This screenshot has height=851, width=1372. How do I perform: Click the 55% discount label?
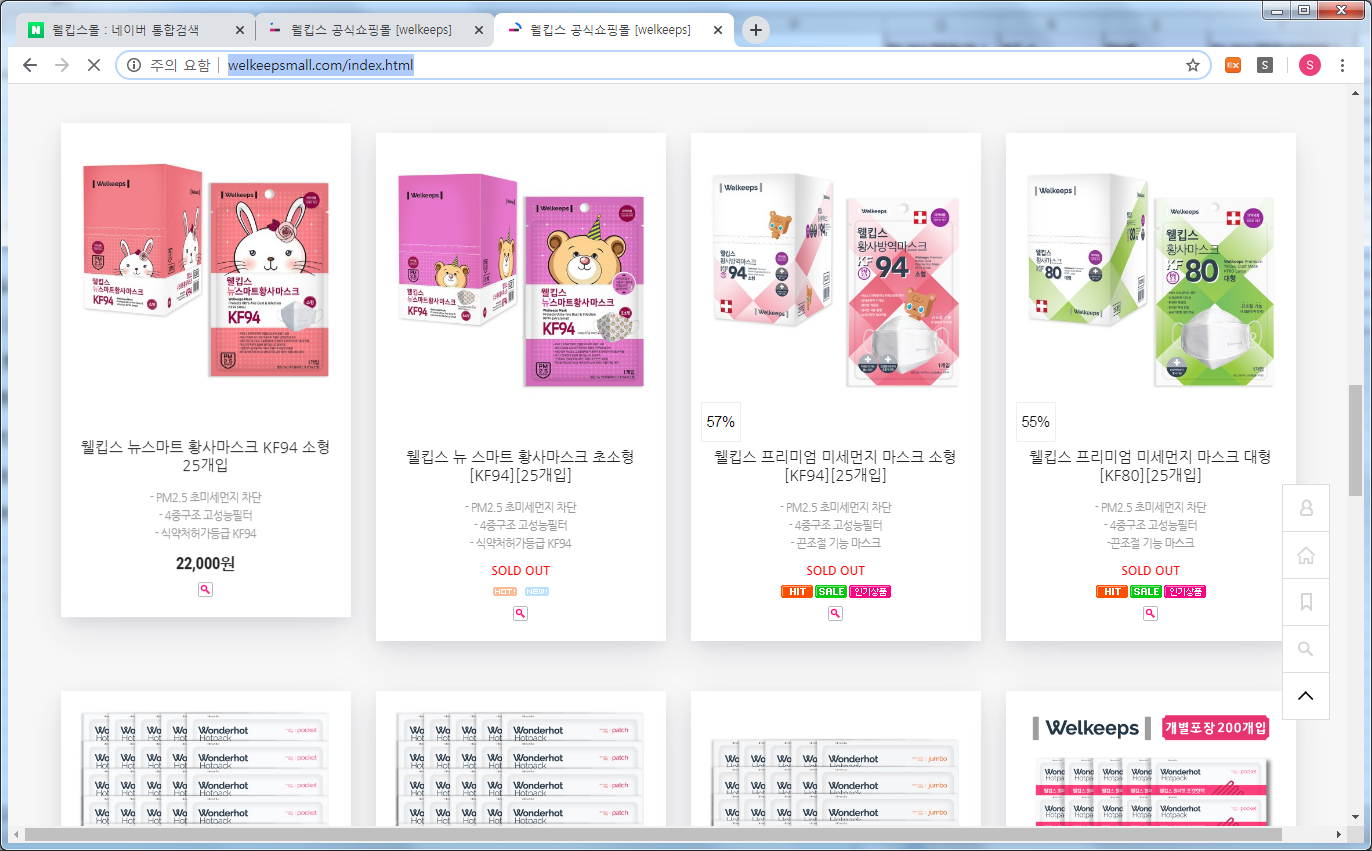[1036, 422]
